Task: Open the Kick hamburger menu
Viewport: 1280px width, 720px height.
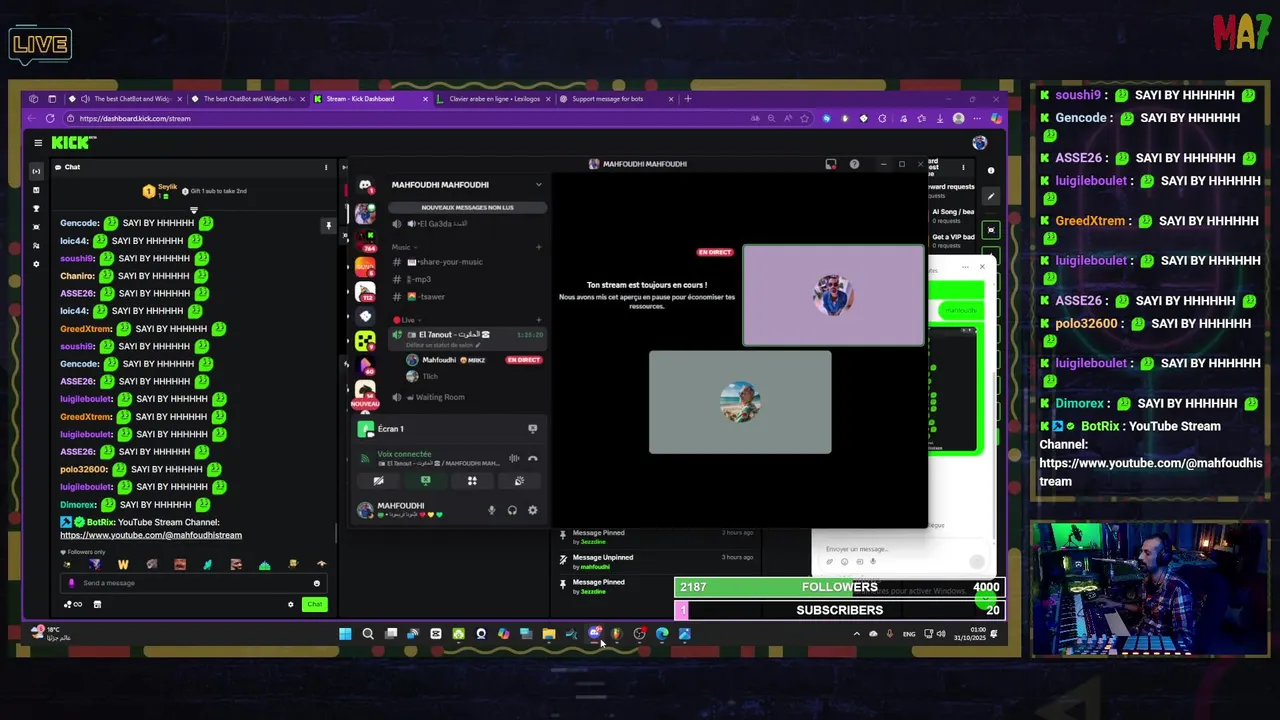Action: (x=38, y=143)
